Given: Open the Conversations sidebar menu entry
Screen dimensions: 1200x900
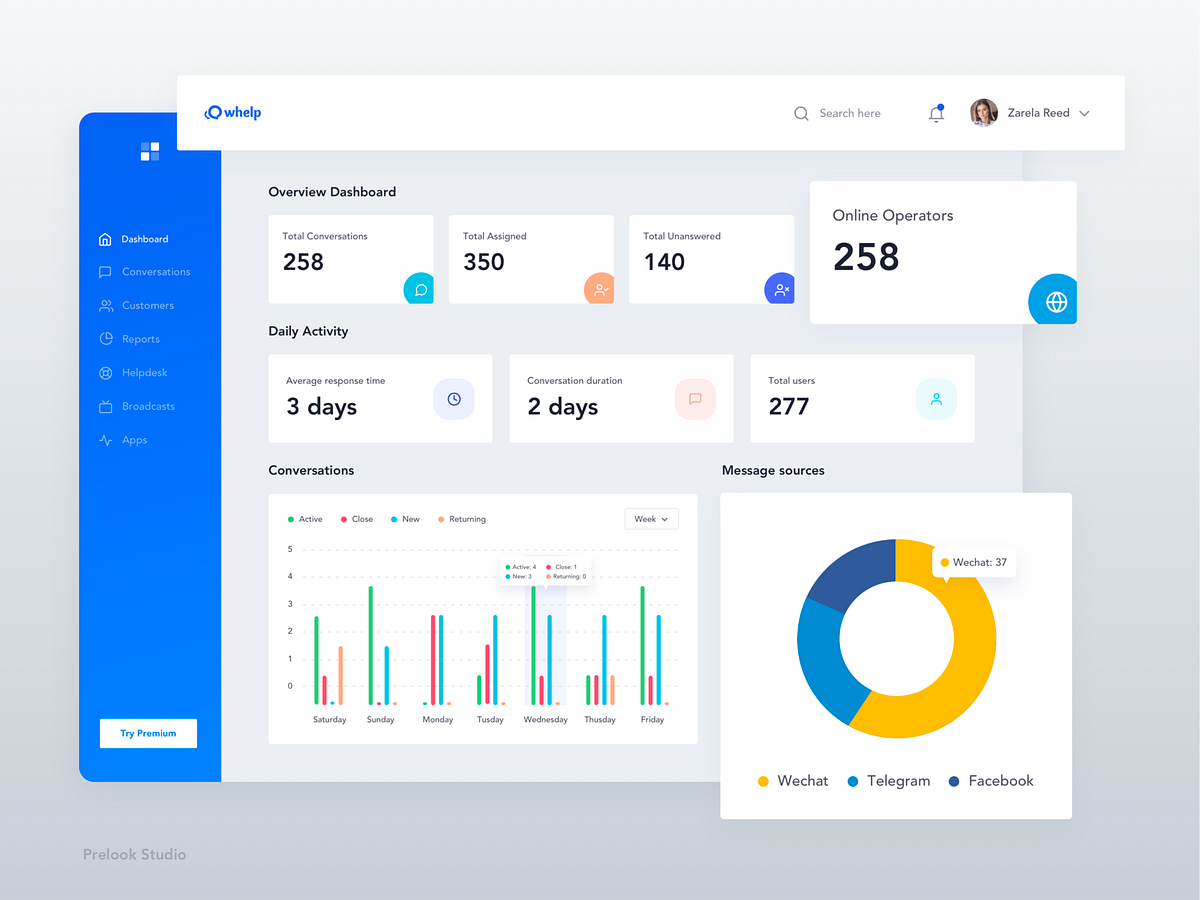Looking at the screenshot, I should click(156, 272).
